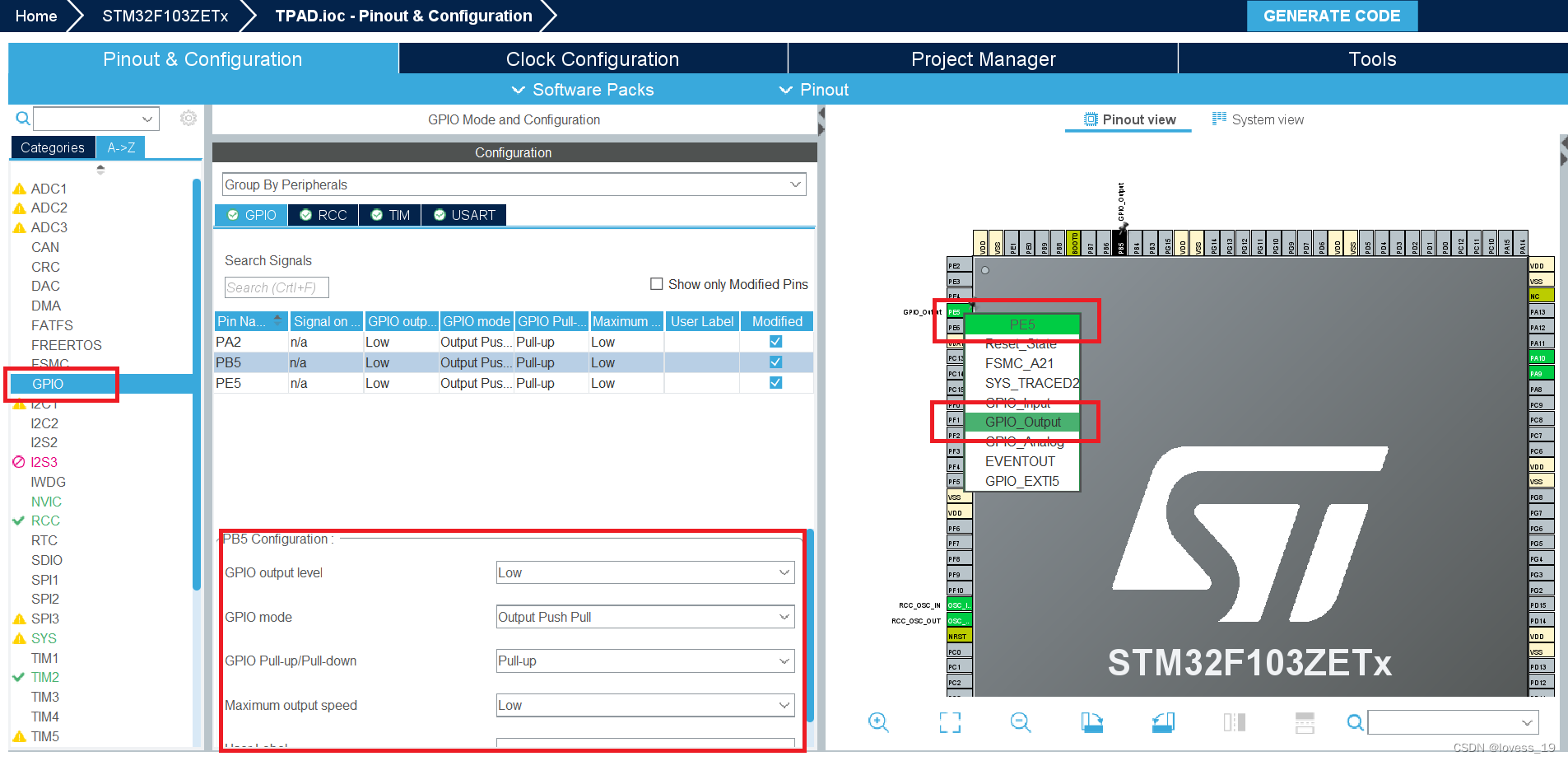Click the categories search magnifier icon
Screen dimensions: 1568x761
(23, 119)
